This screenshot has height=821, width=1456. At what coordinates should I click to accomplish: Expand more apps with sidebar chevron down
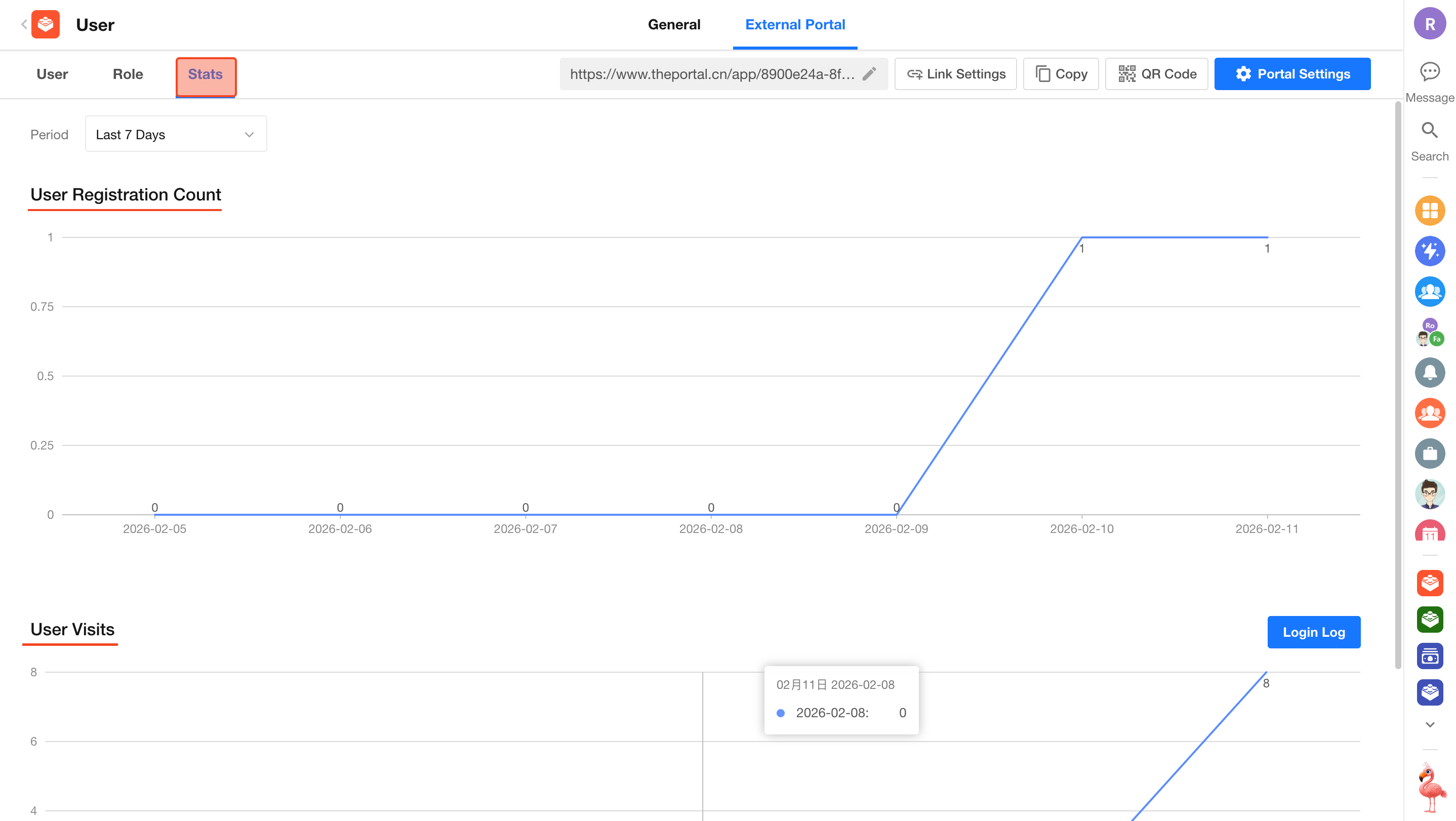pyautogui.click(x=1430, y=724)
